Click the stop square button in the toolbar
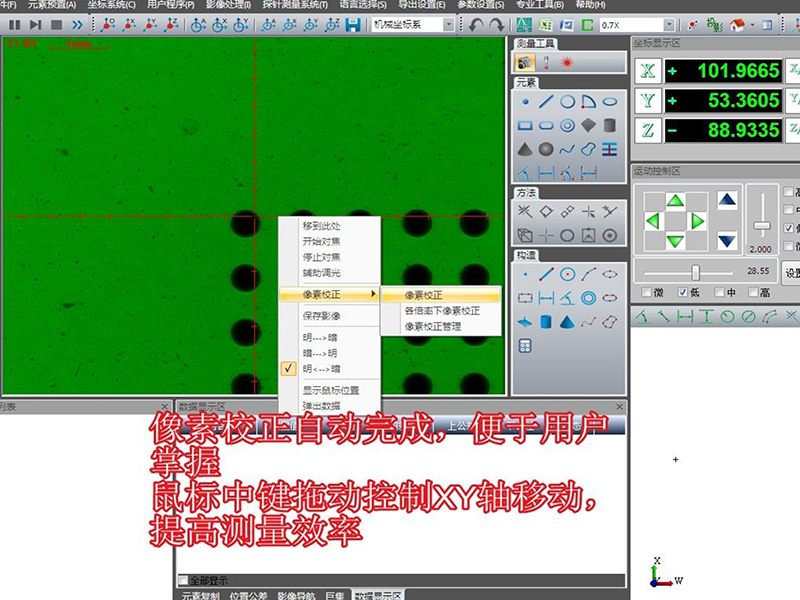800x600 pixels. pyautogui.click(x=56, y=24)
